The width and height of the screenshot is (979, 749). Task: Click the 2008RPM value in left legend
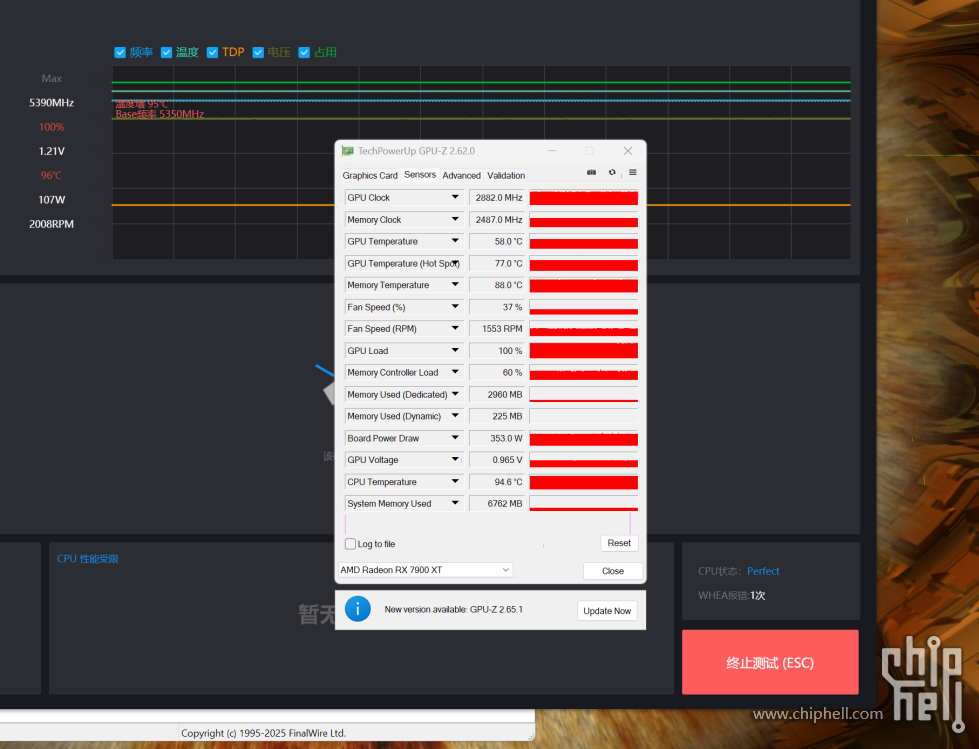[51, 224]
